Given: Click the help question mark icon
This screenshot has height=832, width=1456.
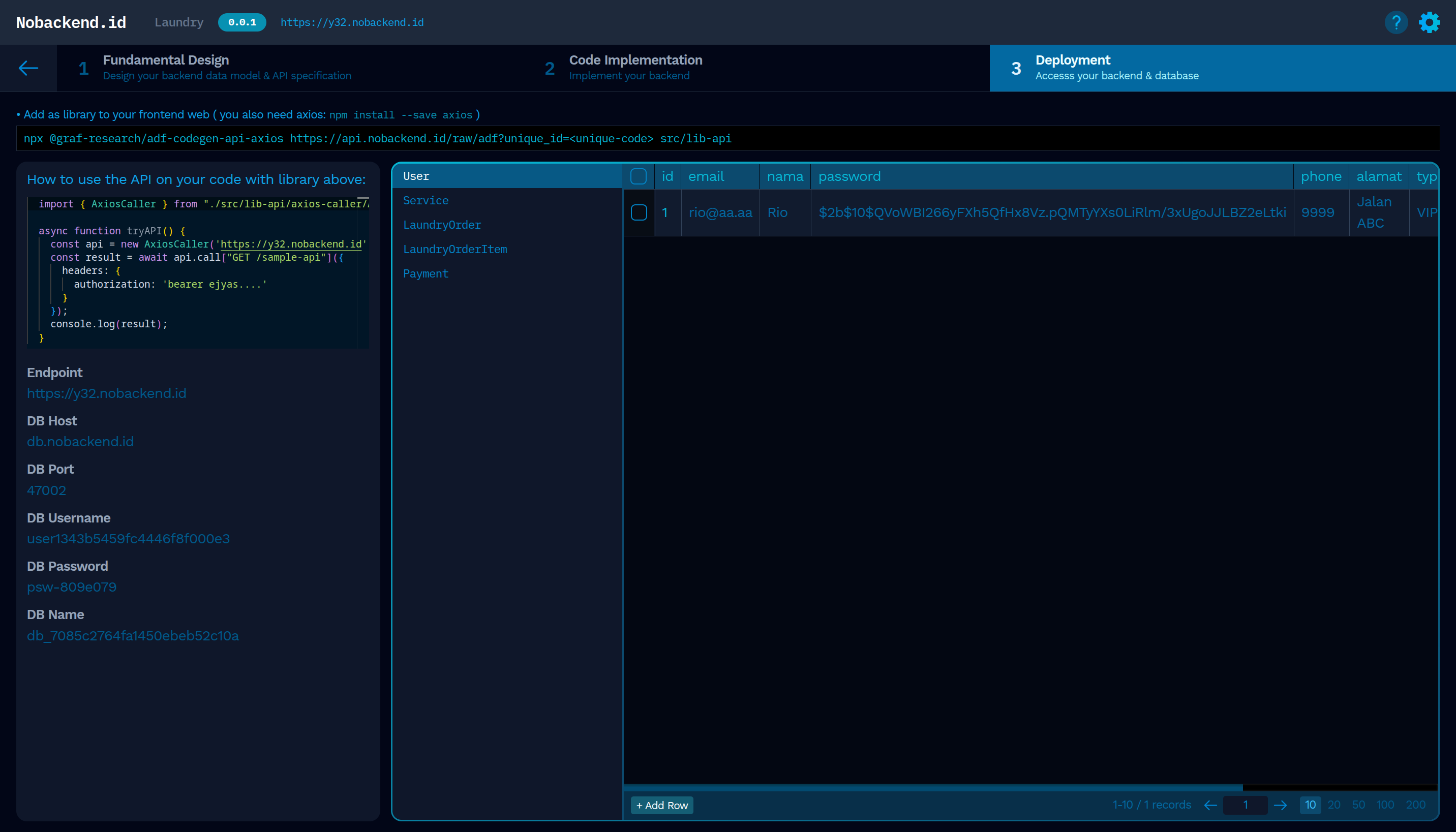Looking at the screenshot, I should [1396, 22].
